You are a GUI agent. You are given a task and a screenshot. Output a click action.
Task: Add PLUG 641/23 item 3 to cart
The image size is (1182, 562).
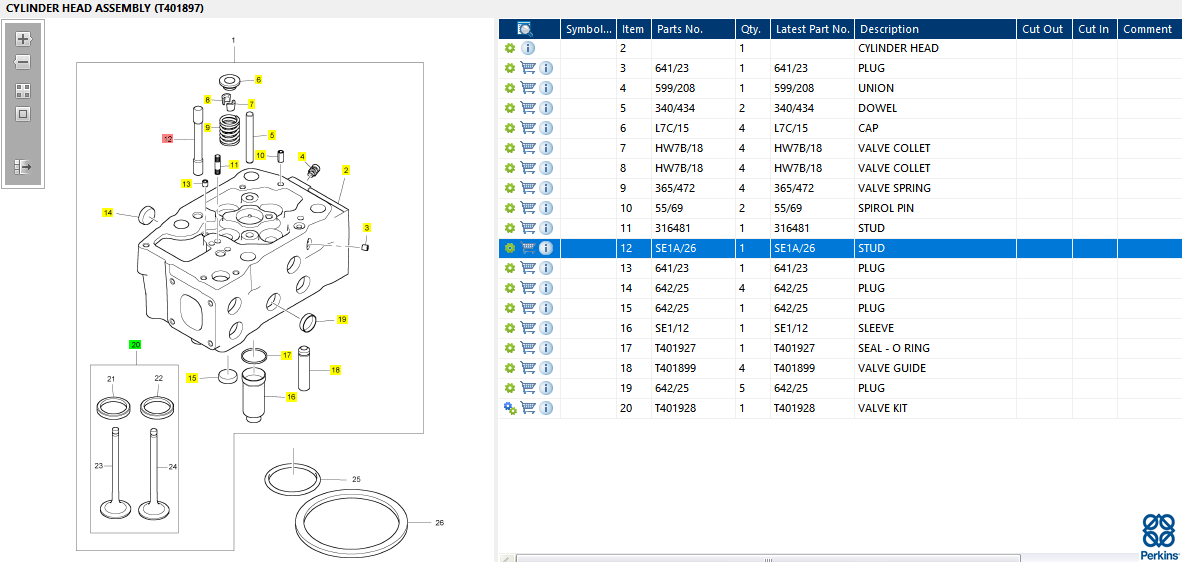coord(528,68)
